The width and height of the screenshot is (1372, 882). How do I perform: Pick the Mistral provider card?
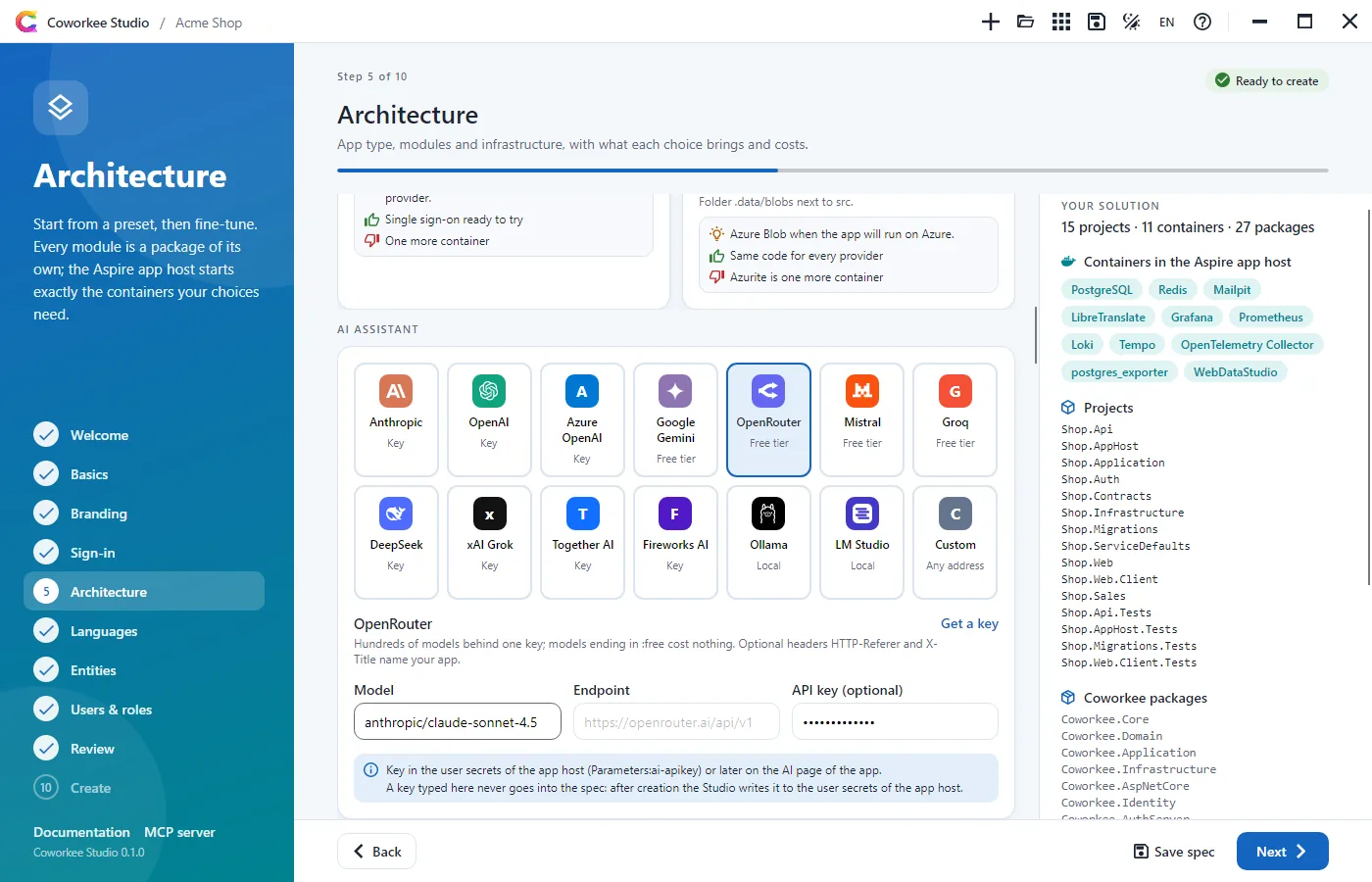[x=862, y=419]
